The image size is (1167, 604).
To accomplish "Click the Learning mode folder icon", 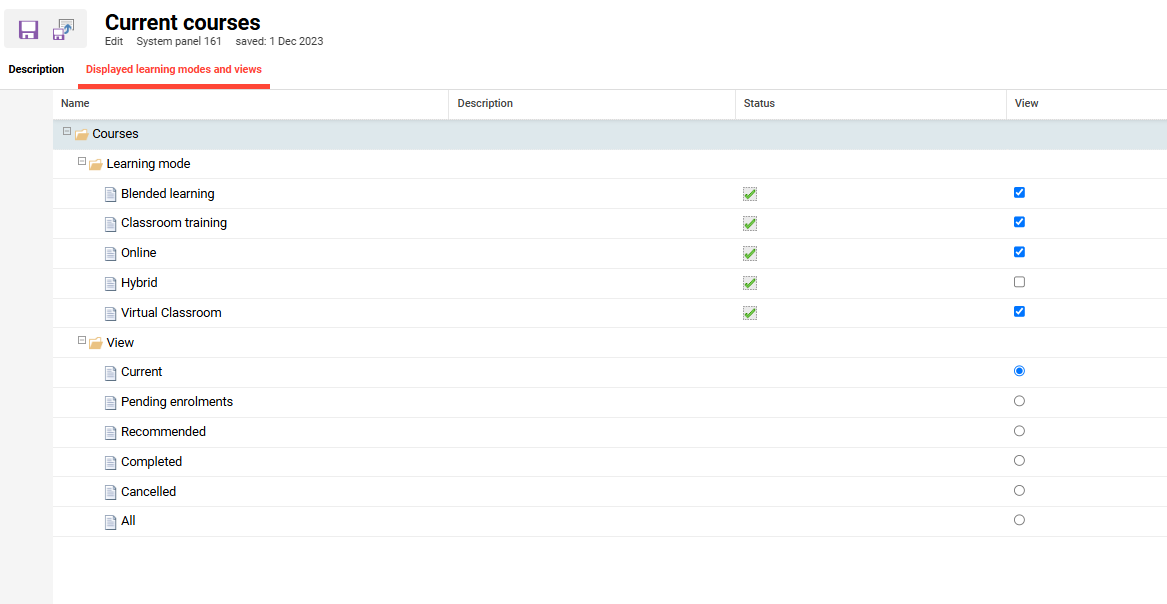I will [96, 165].
